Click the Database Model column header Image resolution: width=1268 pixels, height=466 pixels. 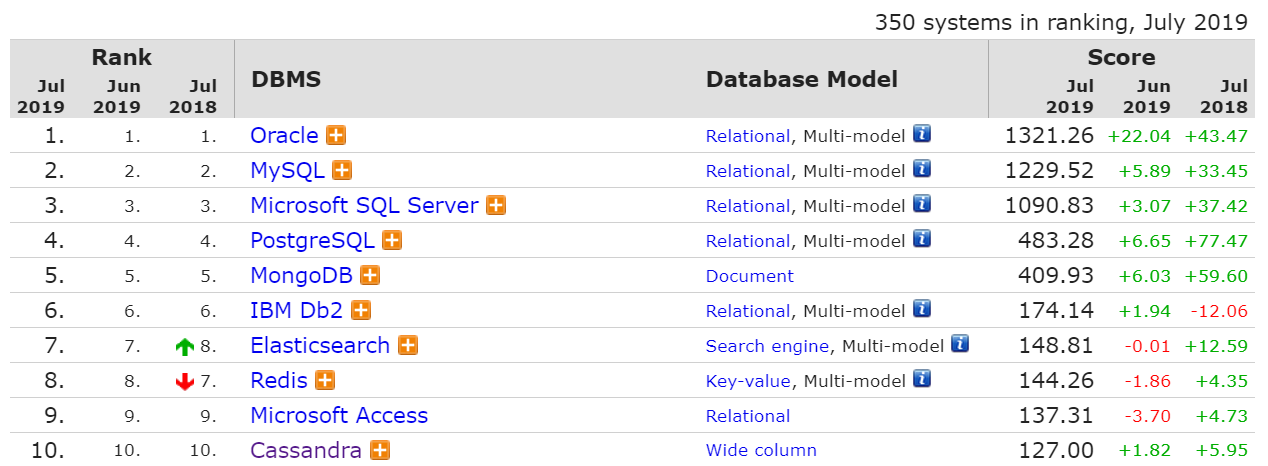click(x=802, y=79)
